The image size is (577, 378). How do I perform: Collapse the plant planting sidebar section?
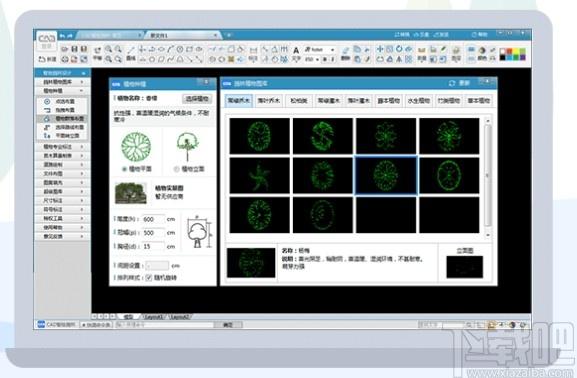62,91
